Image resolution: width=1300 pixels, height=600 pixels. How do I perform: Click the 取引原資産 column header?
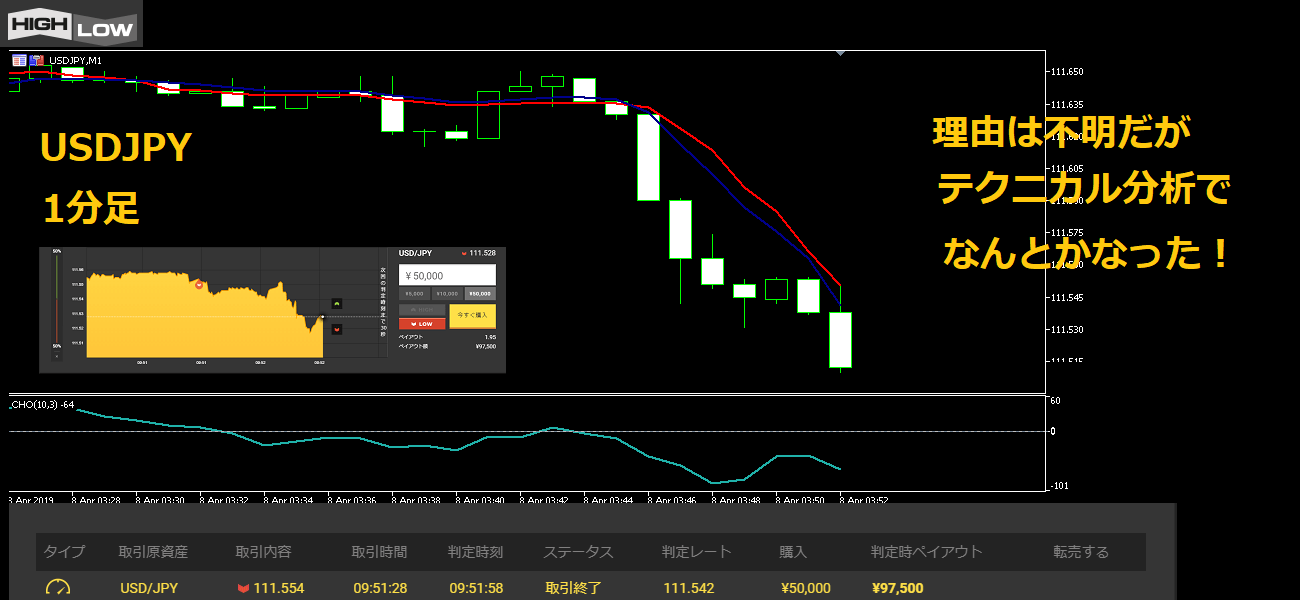pyautogui.click(x=153, y=552)
